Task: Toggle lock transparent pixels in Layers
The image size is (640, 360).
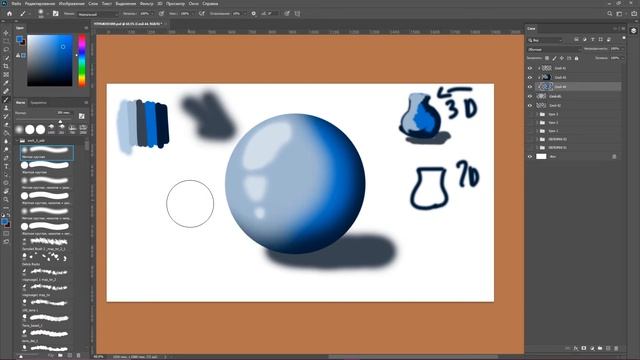Action: (x=547, y=58)
